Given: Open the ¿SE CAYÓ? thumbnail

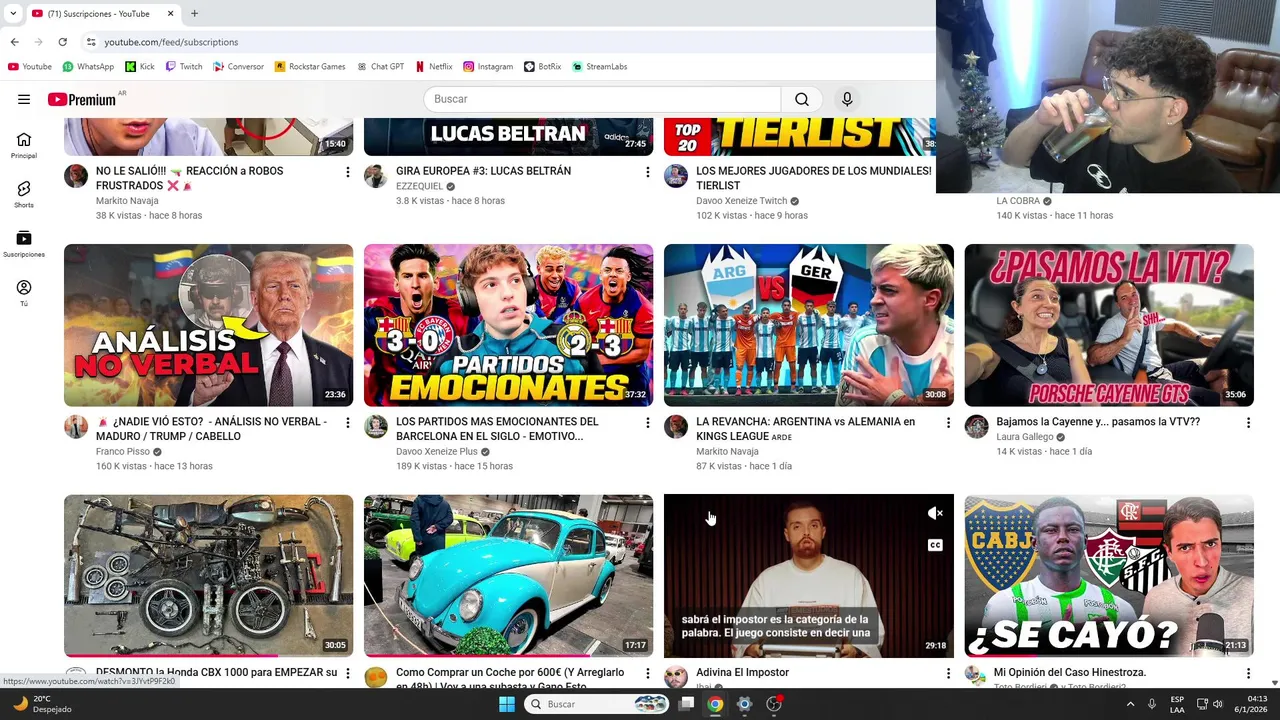Looking at the screenshot, I should click(x=1108, y=575).
